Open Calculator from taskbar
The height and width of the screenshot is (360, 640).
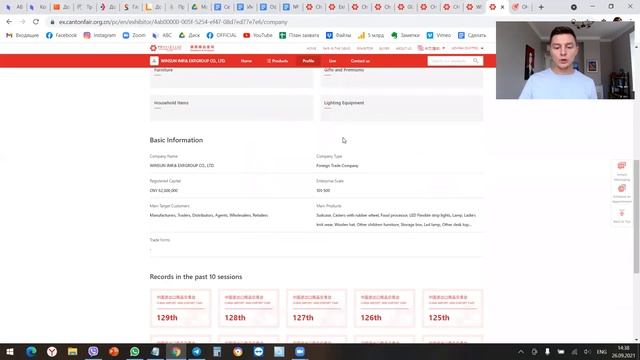217,351
